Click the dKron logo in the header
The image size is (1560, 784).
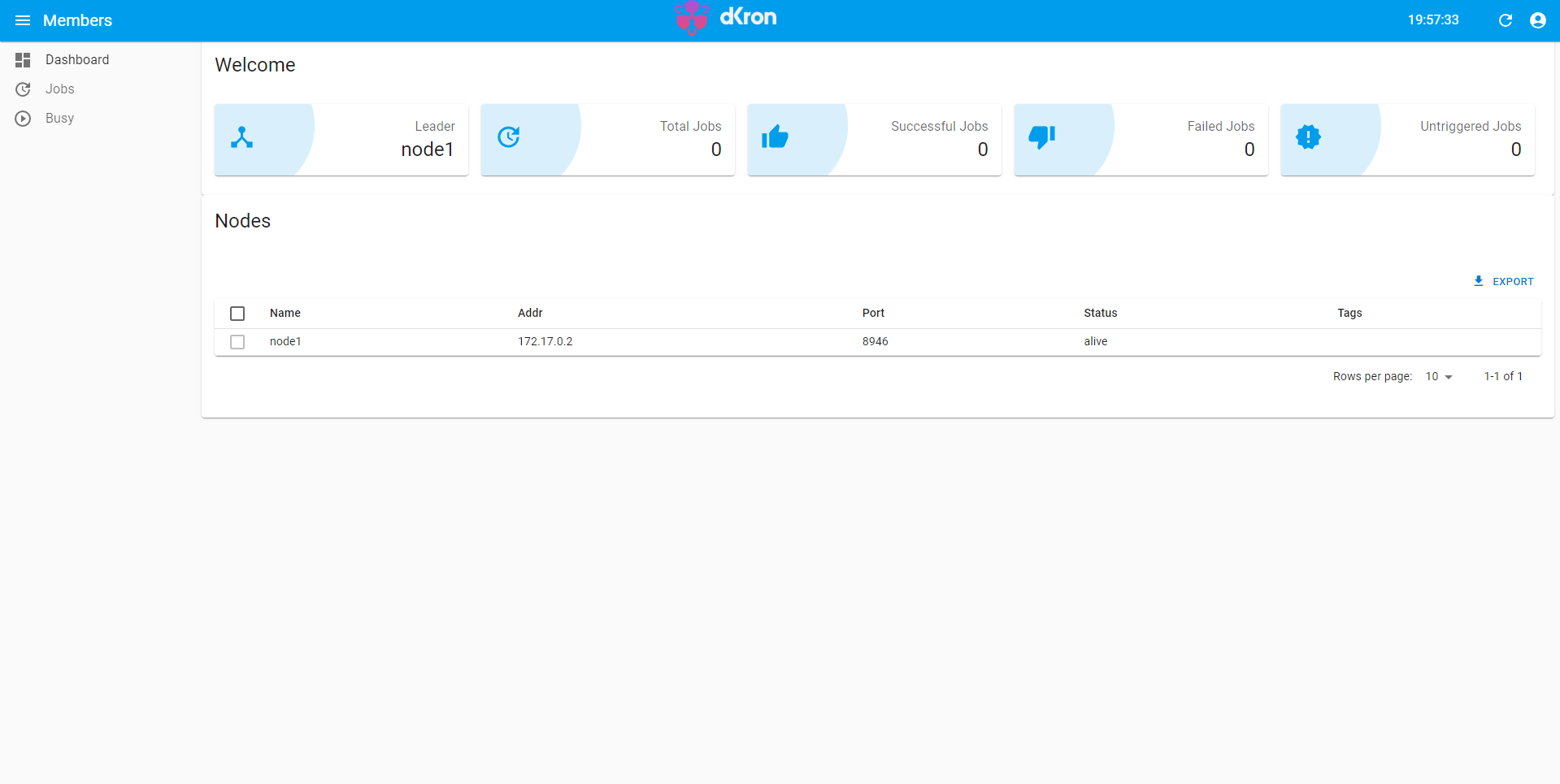(x=725, y=18)
